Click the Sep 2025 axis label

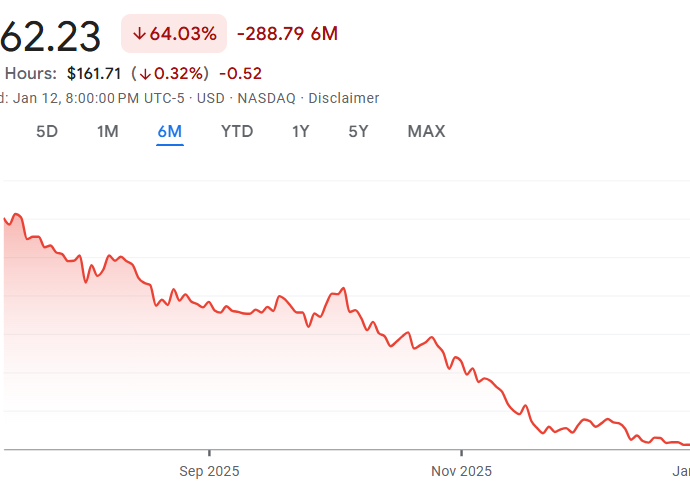(209, 471)
